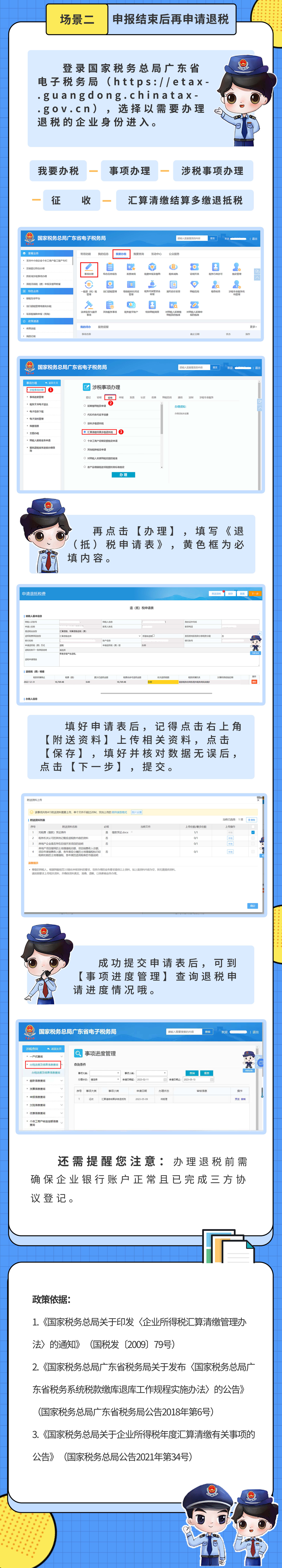
Task: Select the 征收 tab in 涉税事项办理
Action: 110,398
